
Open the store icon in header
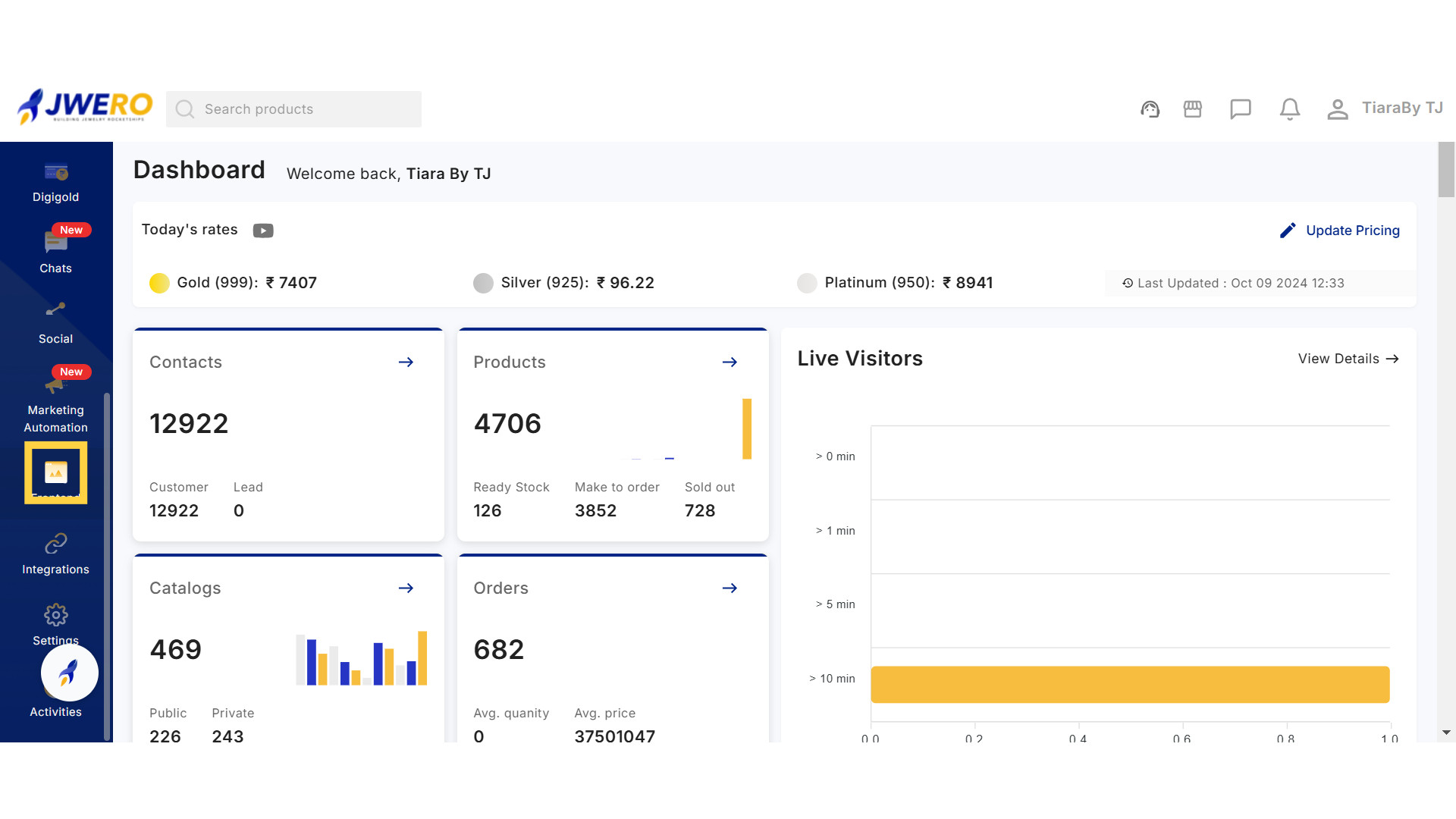point(1192,109)
